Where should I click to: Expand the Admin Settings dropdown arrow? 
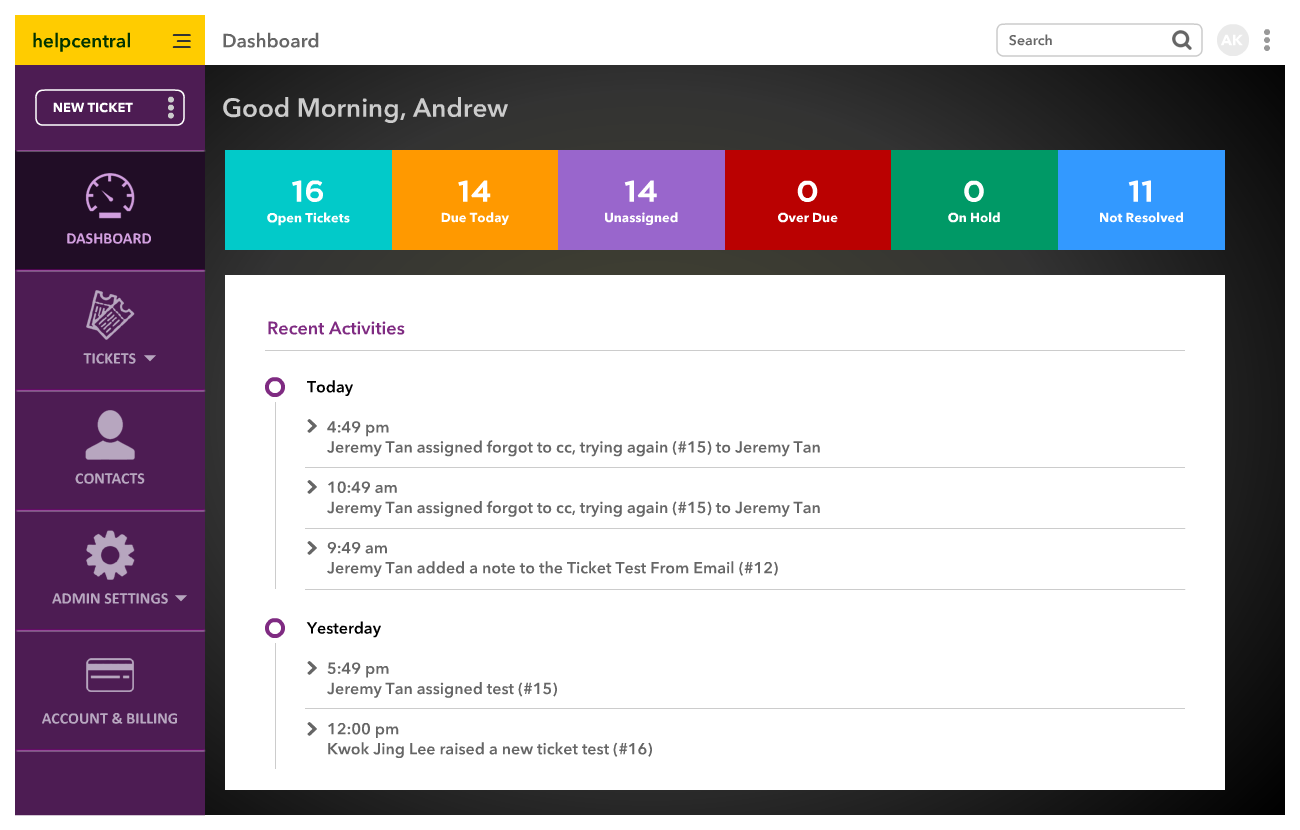coord(181,598)
